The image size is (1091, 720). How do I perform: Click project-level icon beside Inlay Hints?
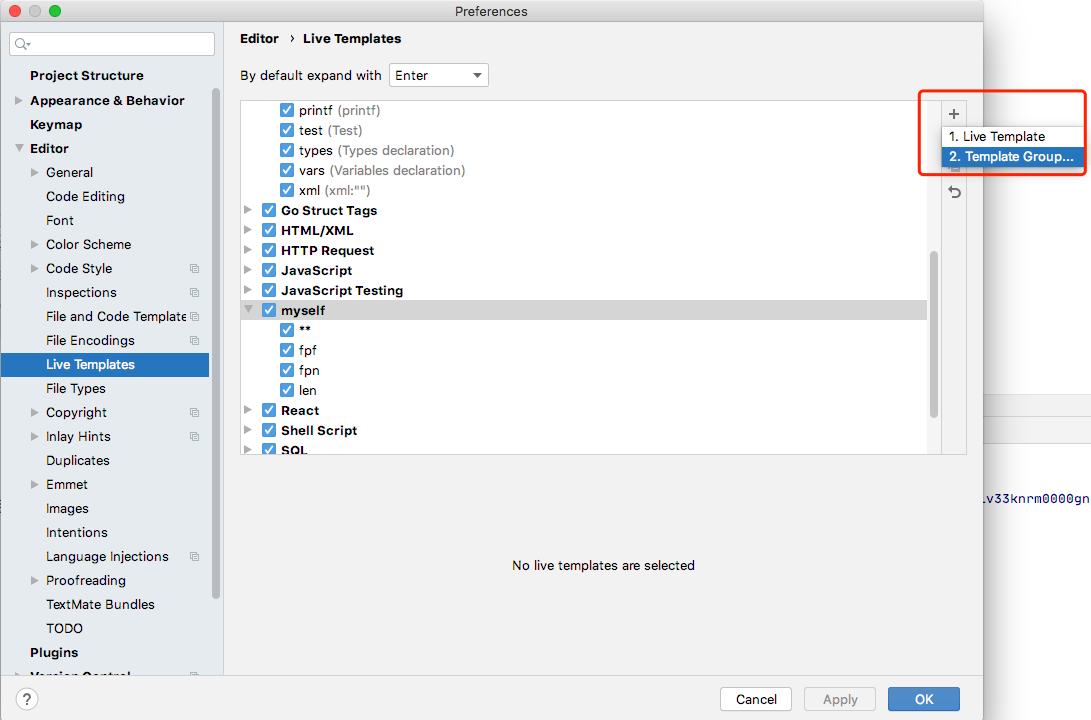click(195, 437)
